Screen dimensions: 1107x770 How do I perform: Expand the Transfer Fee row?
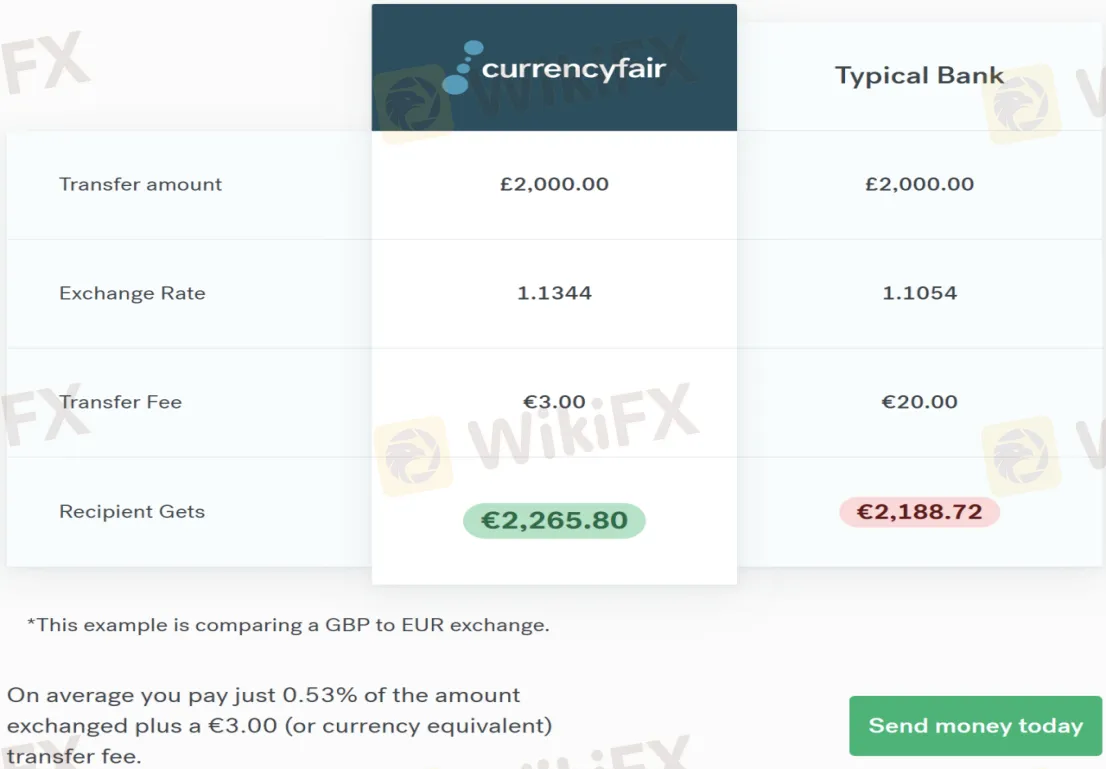click(120, 402)
